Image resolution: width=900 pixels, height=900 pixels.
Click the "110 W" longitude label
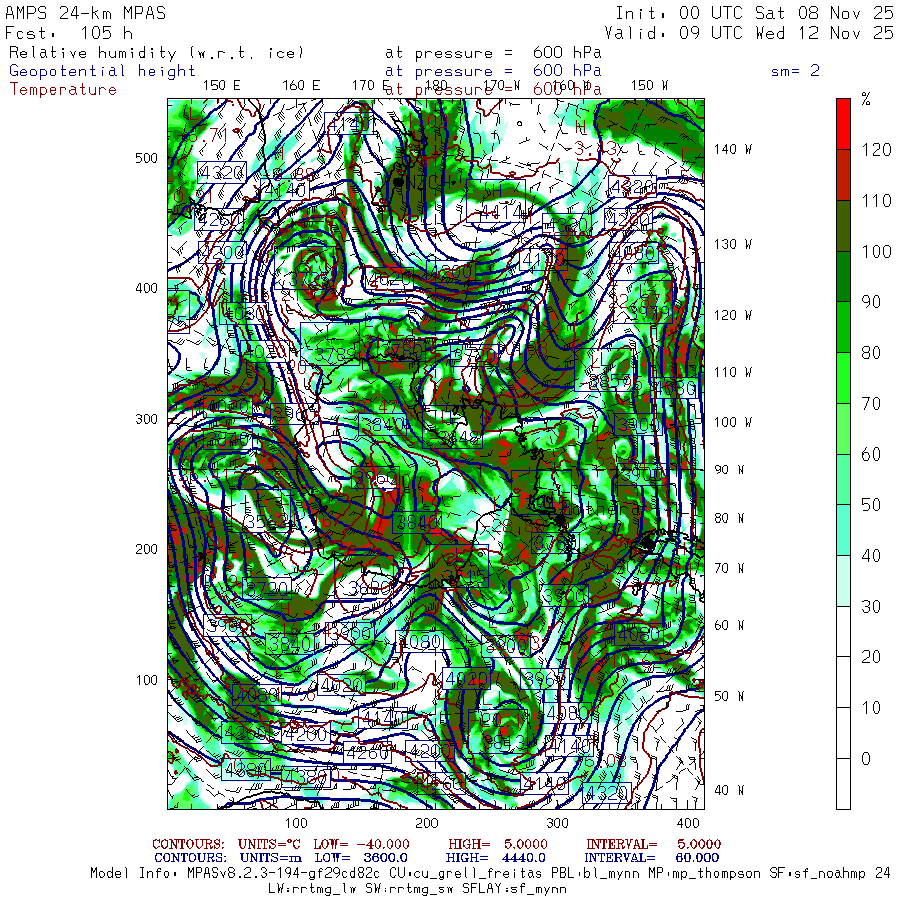tap(732, 372)
